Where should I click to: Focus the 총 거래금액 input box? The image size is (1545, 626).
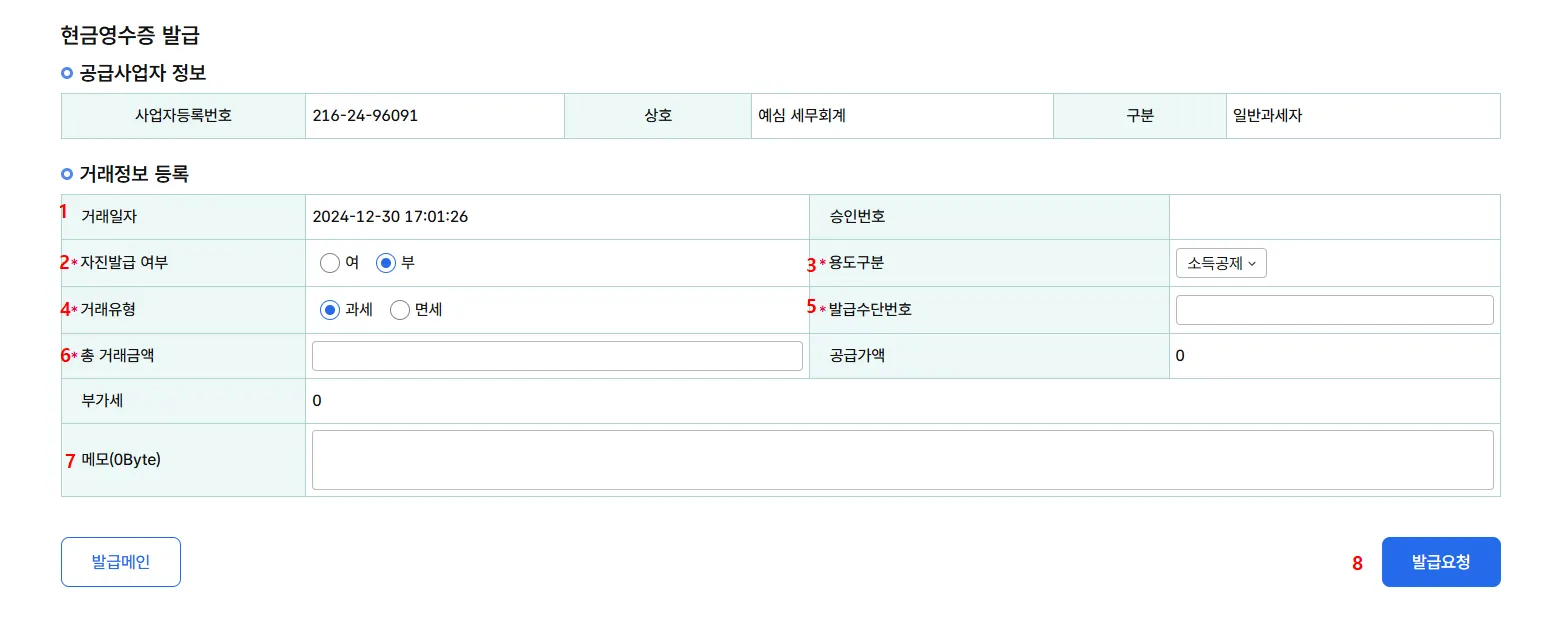coord(557,356)
